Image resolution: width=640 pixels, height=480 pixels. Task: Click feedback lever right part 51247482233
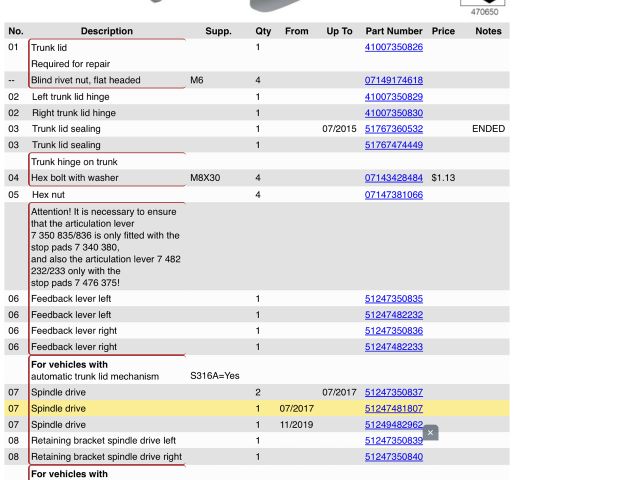[393, 347]
